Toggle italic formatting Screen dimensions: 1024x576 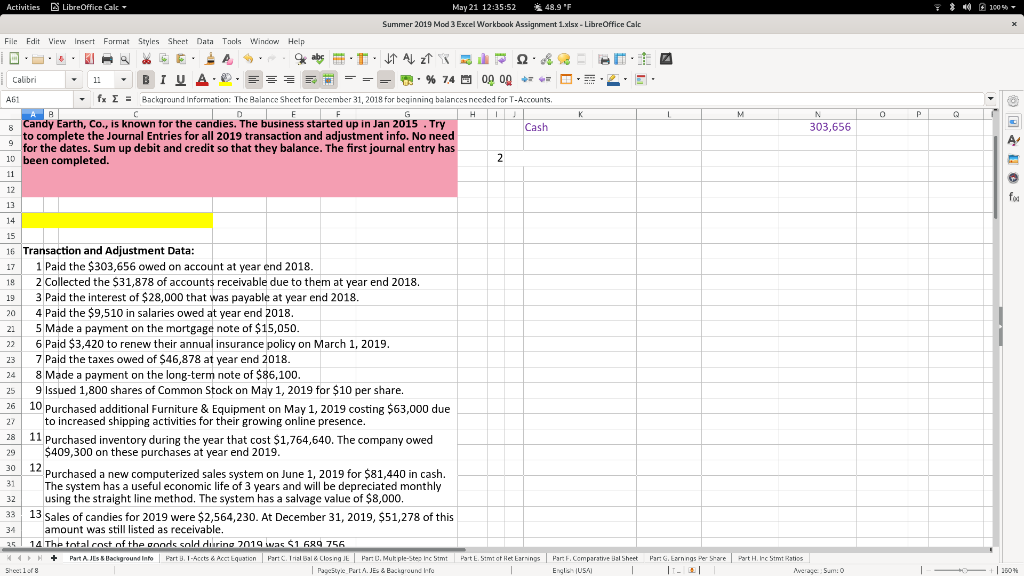[x=163, y=78]
